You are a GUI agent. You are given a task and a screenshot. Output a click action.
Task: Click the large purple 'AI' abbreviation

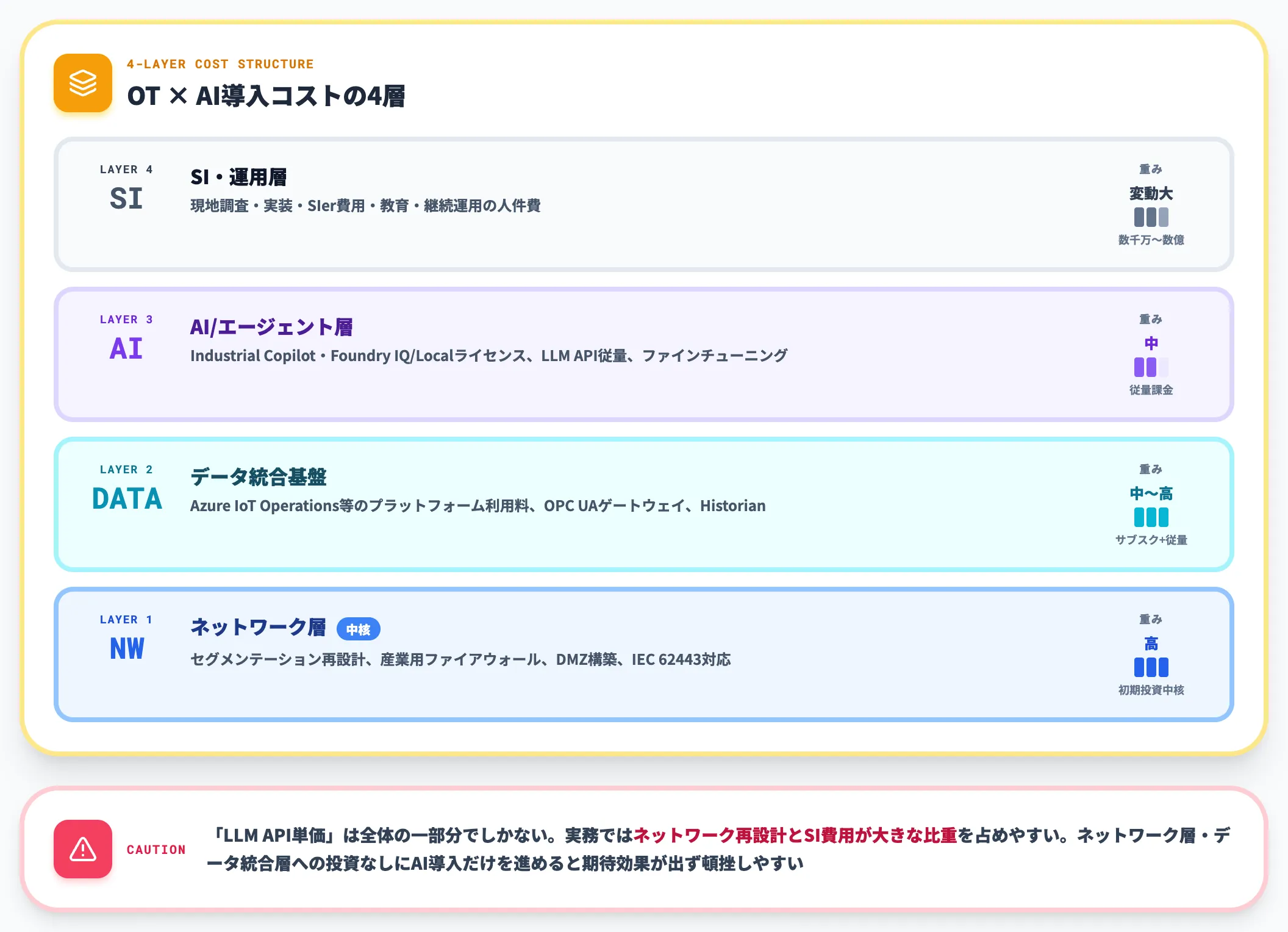[126, 349]
